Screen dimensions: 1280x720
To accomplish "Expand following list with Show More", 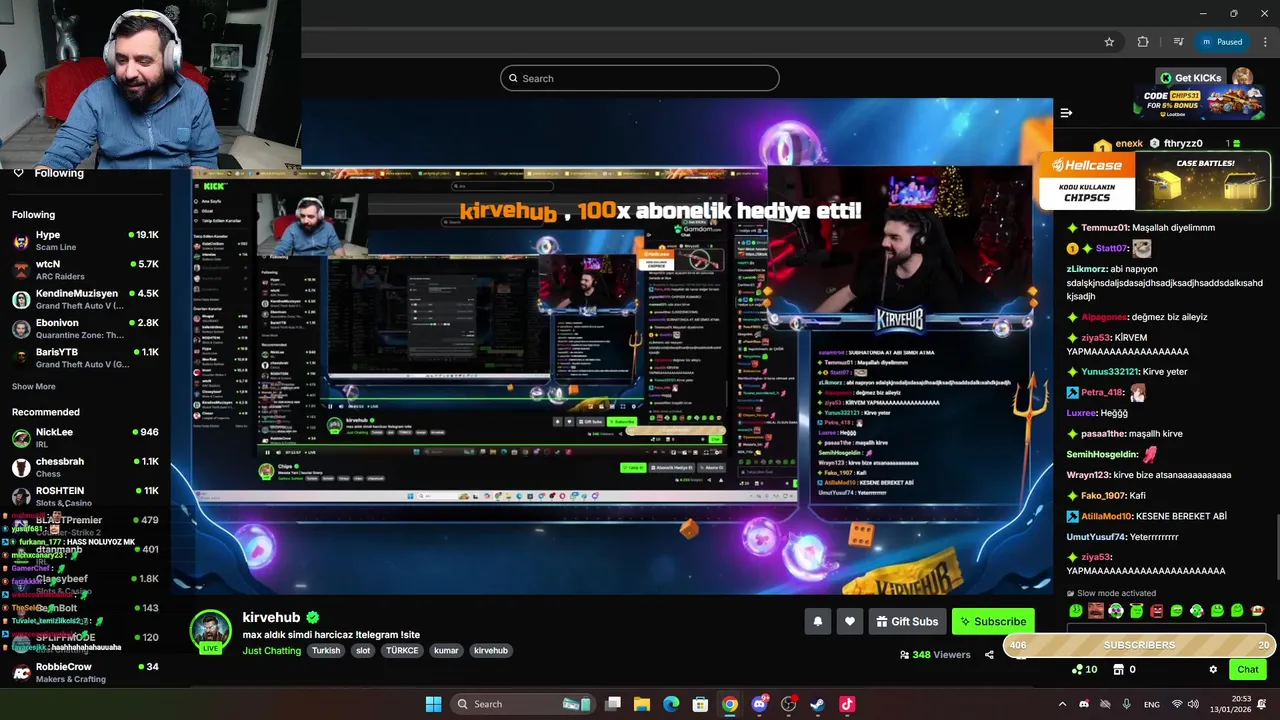I will (x=34, y=386).
